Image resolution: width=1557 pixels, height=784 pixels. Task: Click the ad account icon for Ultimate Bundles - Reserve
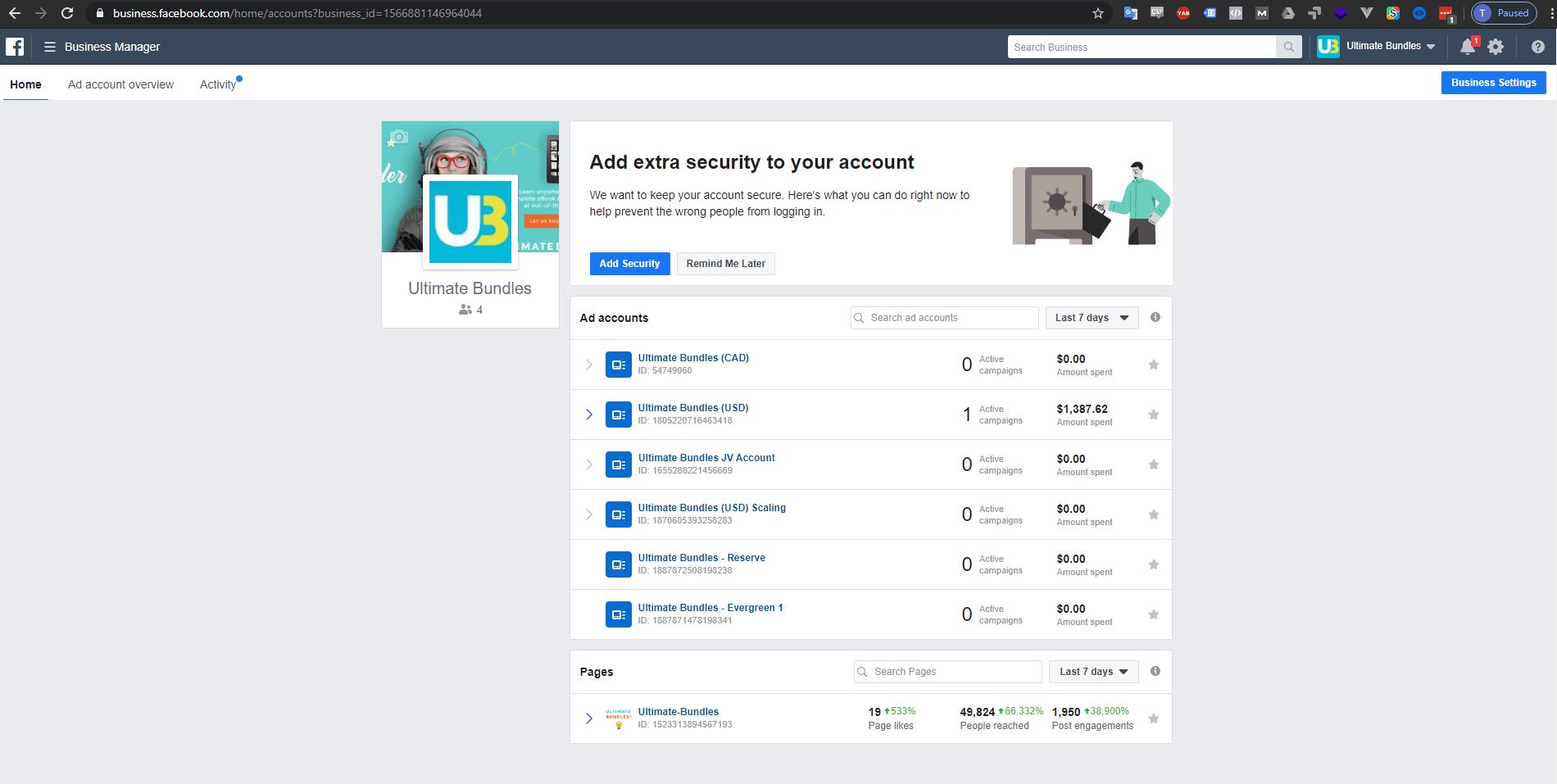[x=619, y=564]
